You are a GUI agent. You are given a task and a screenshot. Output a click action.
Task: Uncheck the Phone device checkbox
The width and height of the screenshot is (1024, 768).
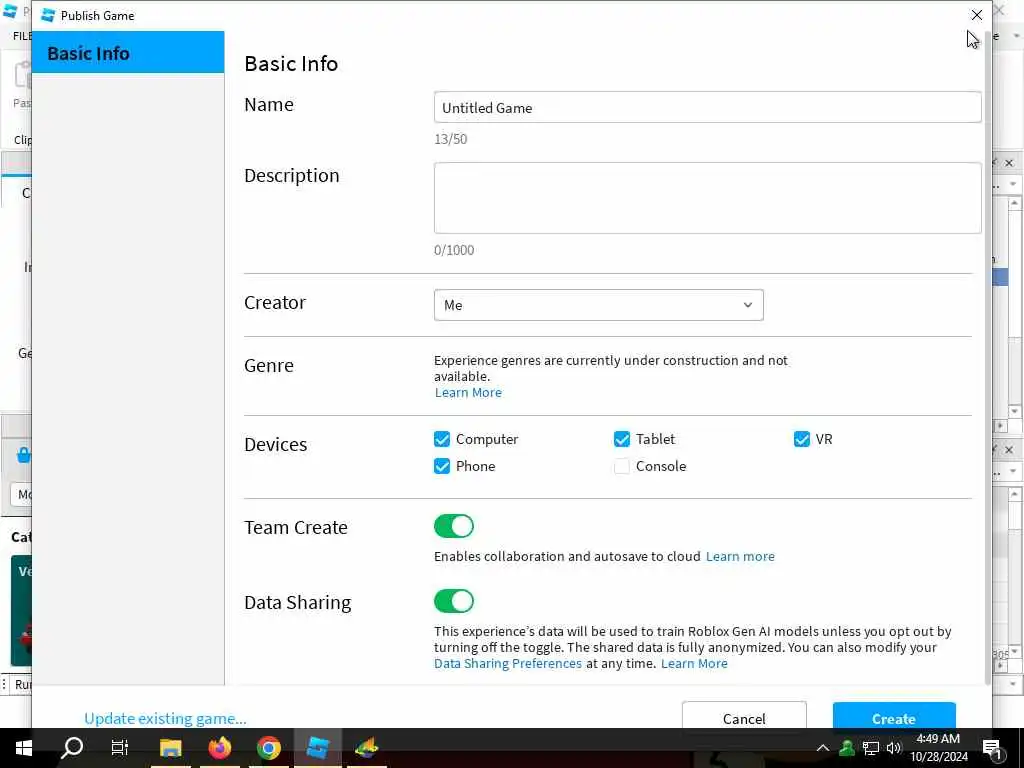click(x=442, y=466)
